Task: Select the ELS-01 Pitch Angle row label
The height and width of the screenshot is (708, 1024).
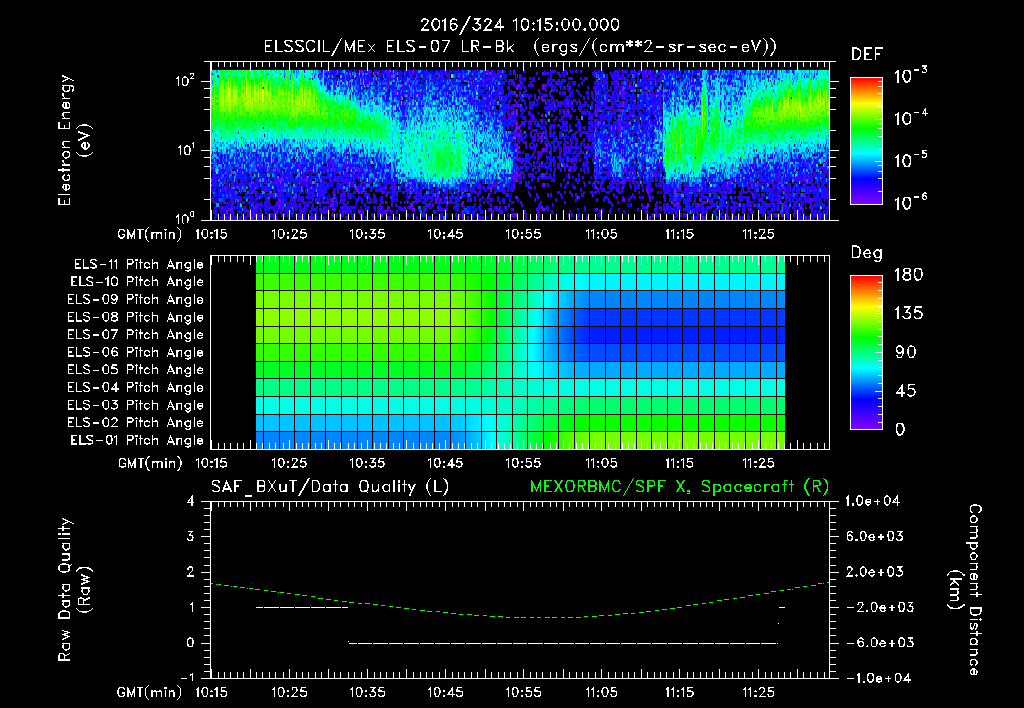Action: click(x=137, y=440)
